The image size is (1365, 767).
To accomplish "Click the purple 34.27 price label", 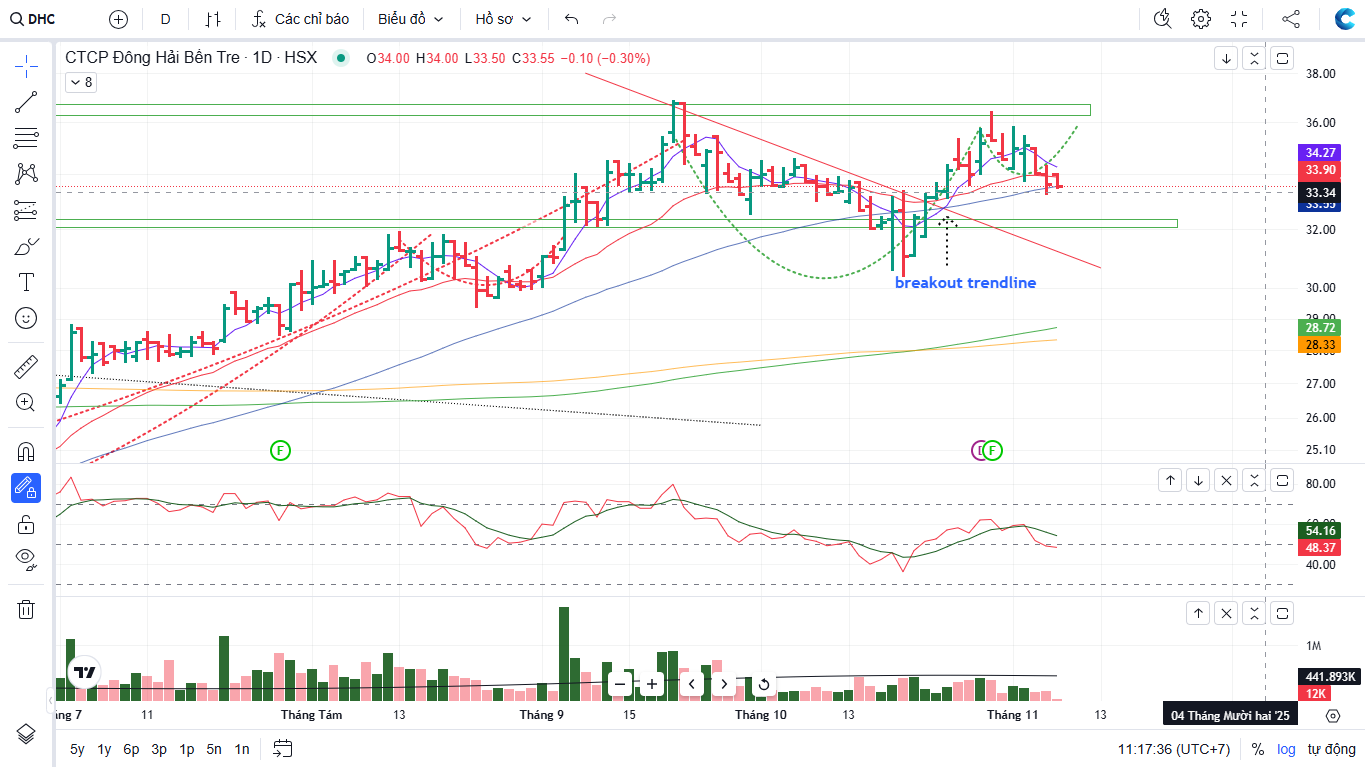I will pos(1319,153).
